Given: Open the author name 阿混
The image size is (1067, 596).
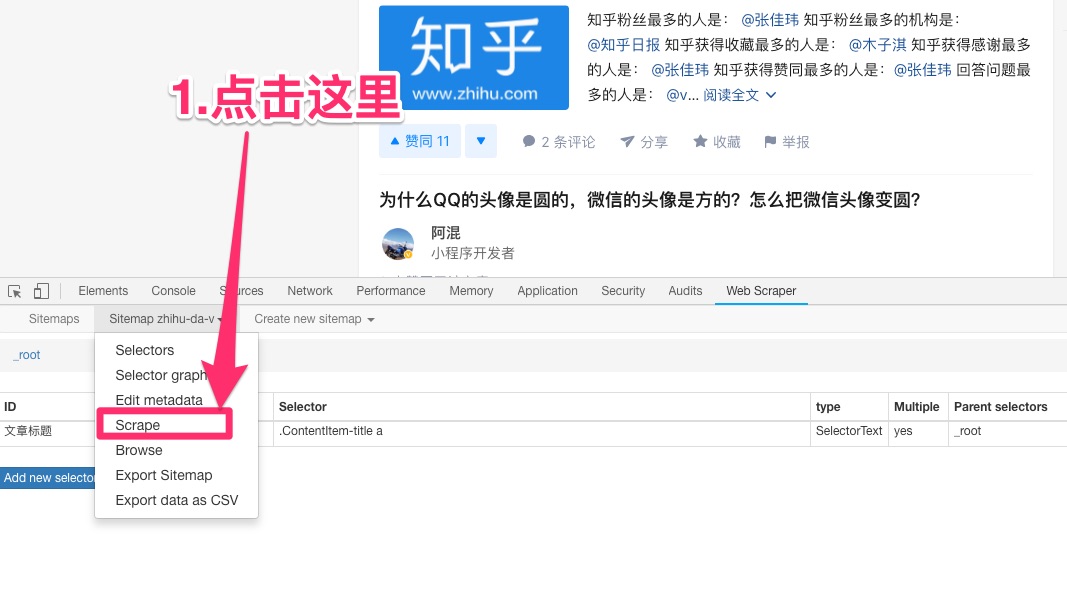Looking at the screenshot, I should [446, 233].
